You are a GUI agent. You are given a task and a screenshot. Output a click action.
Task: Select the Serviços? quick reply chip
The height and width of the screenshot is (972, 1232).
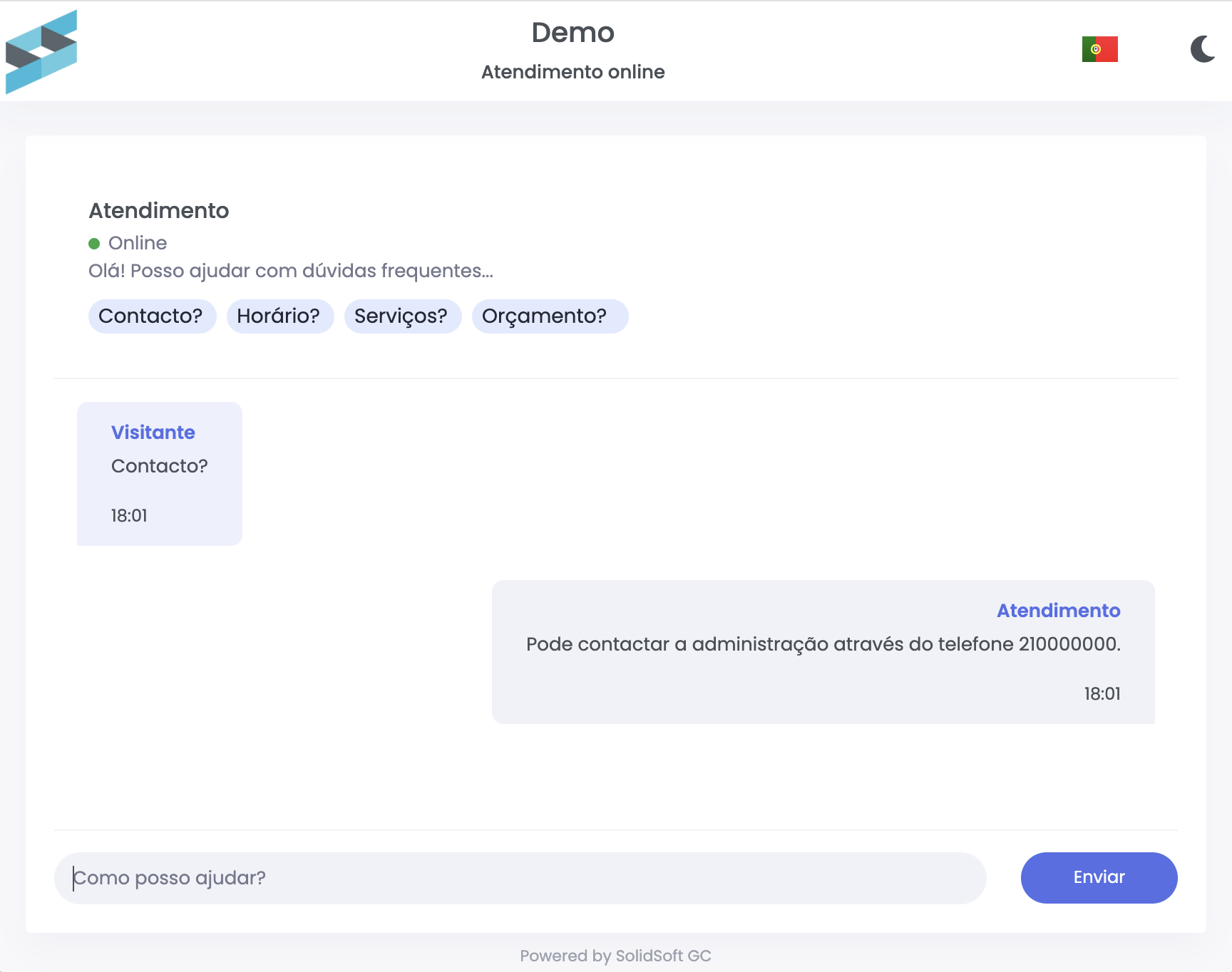tap(403, 316)
